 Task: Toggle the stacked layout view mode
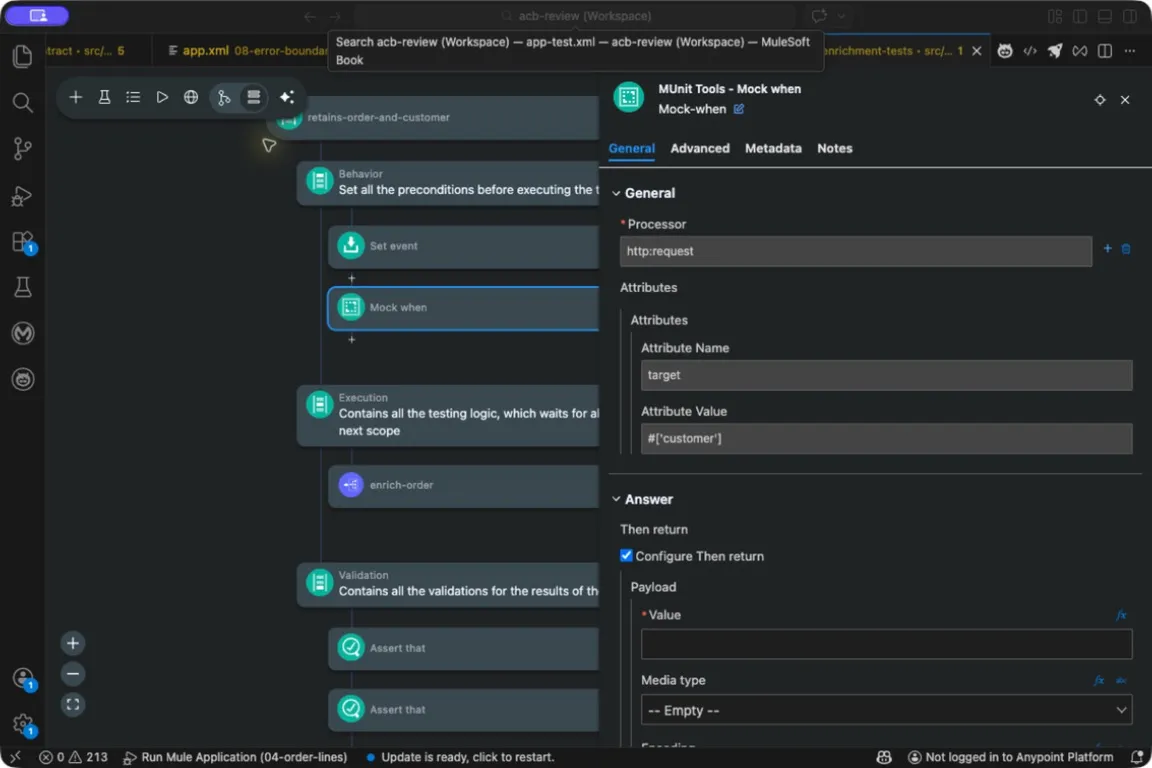[x=253, y=97]
